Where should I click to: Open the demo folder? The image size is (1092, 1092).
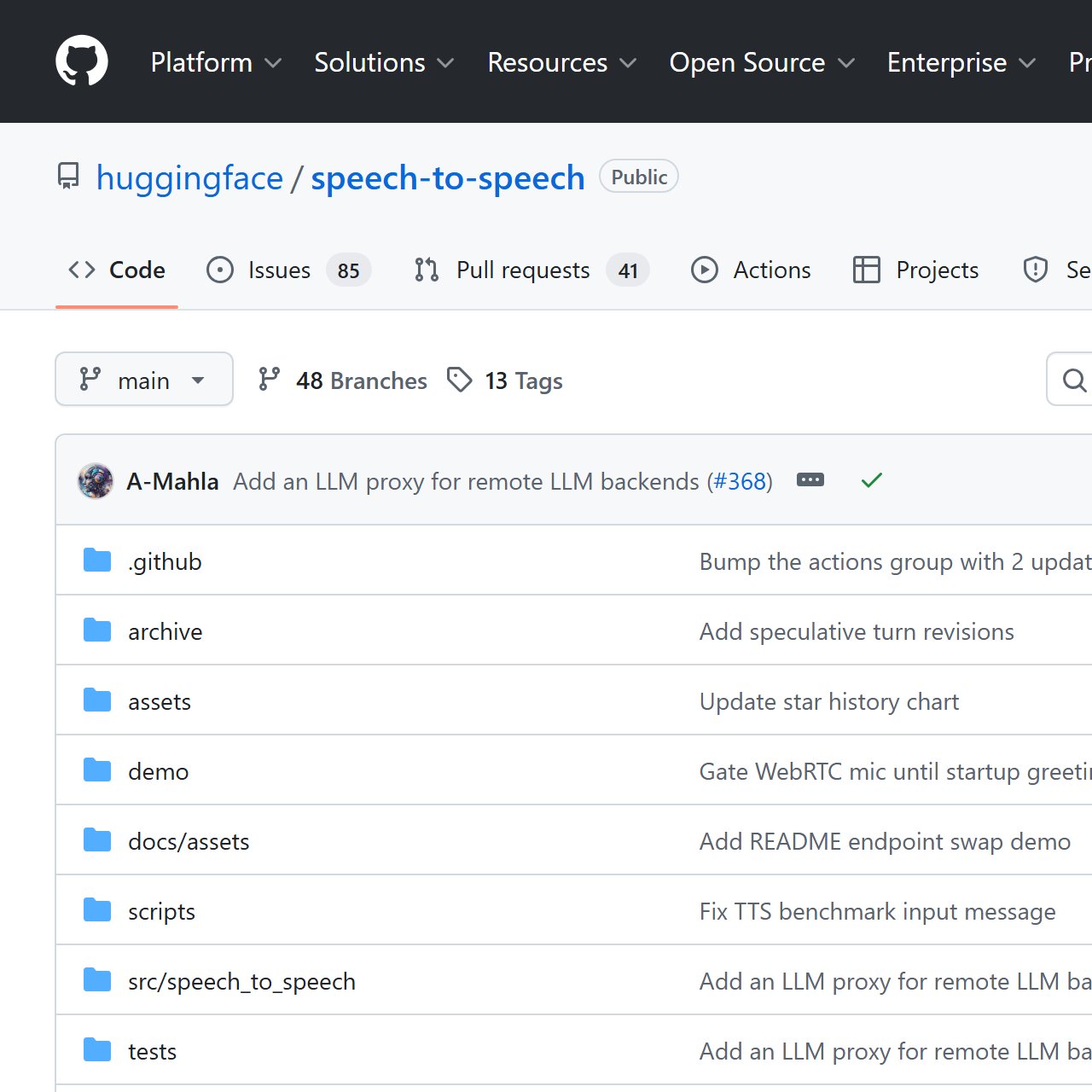tap(159, 771)
